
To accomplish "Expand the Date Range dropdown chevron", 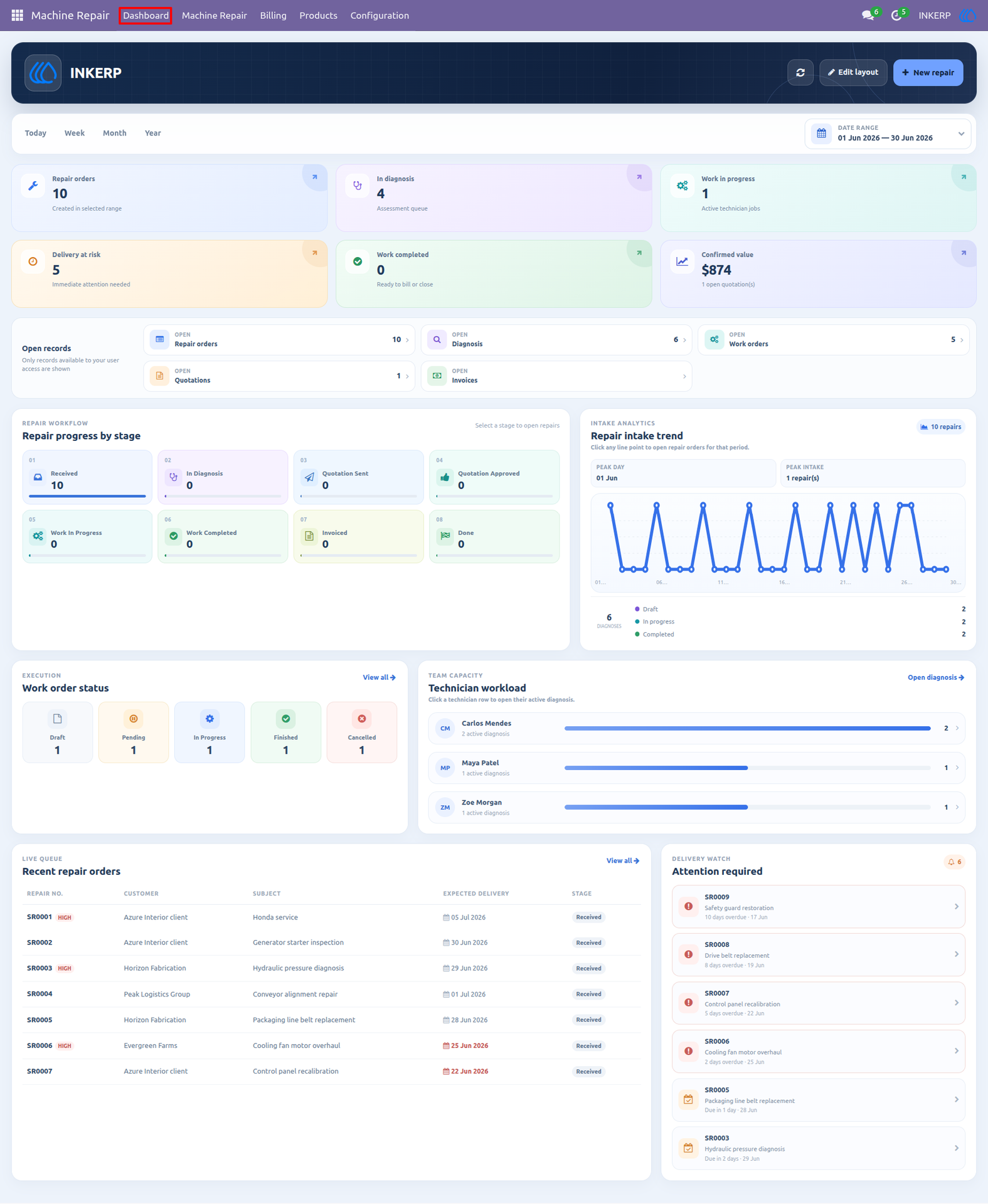I will click(961, 134).
